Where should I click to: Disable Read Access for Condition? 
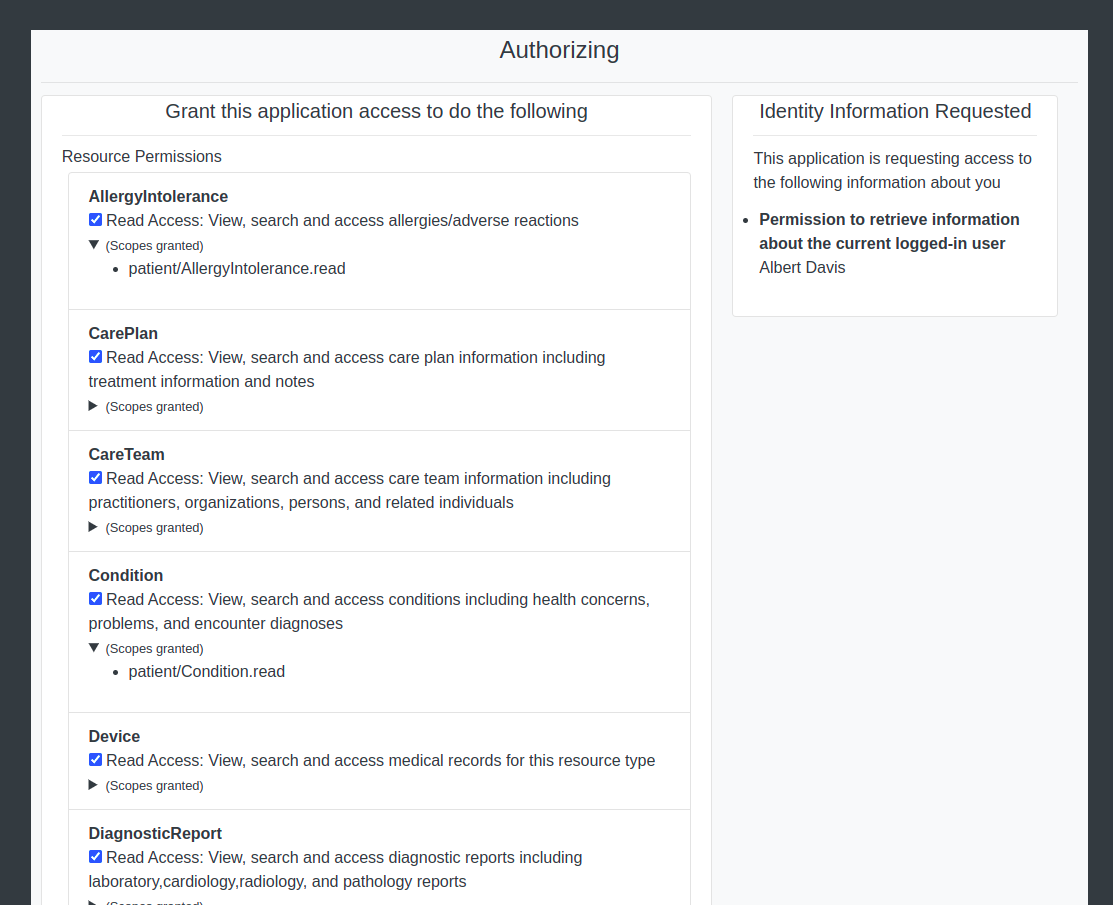pyautogui.click(x=95, y=598)
